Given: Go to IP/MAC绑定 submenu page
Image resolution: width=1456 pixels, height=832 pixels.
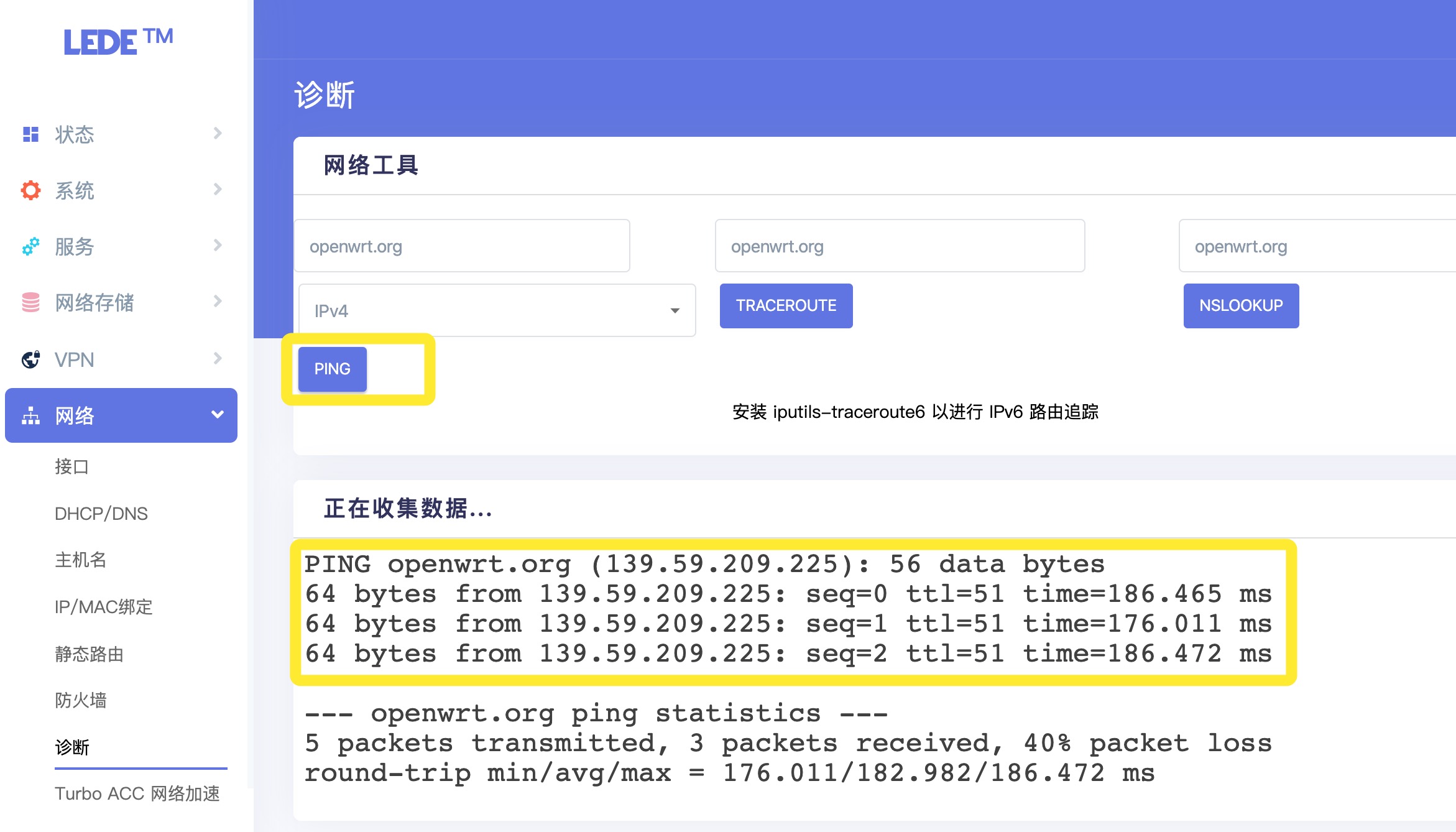Looking at the screenshot, I should click(104, 607).
